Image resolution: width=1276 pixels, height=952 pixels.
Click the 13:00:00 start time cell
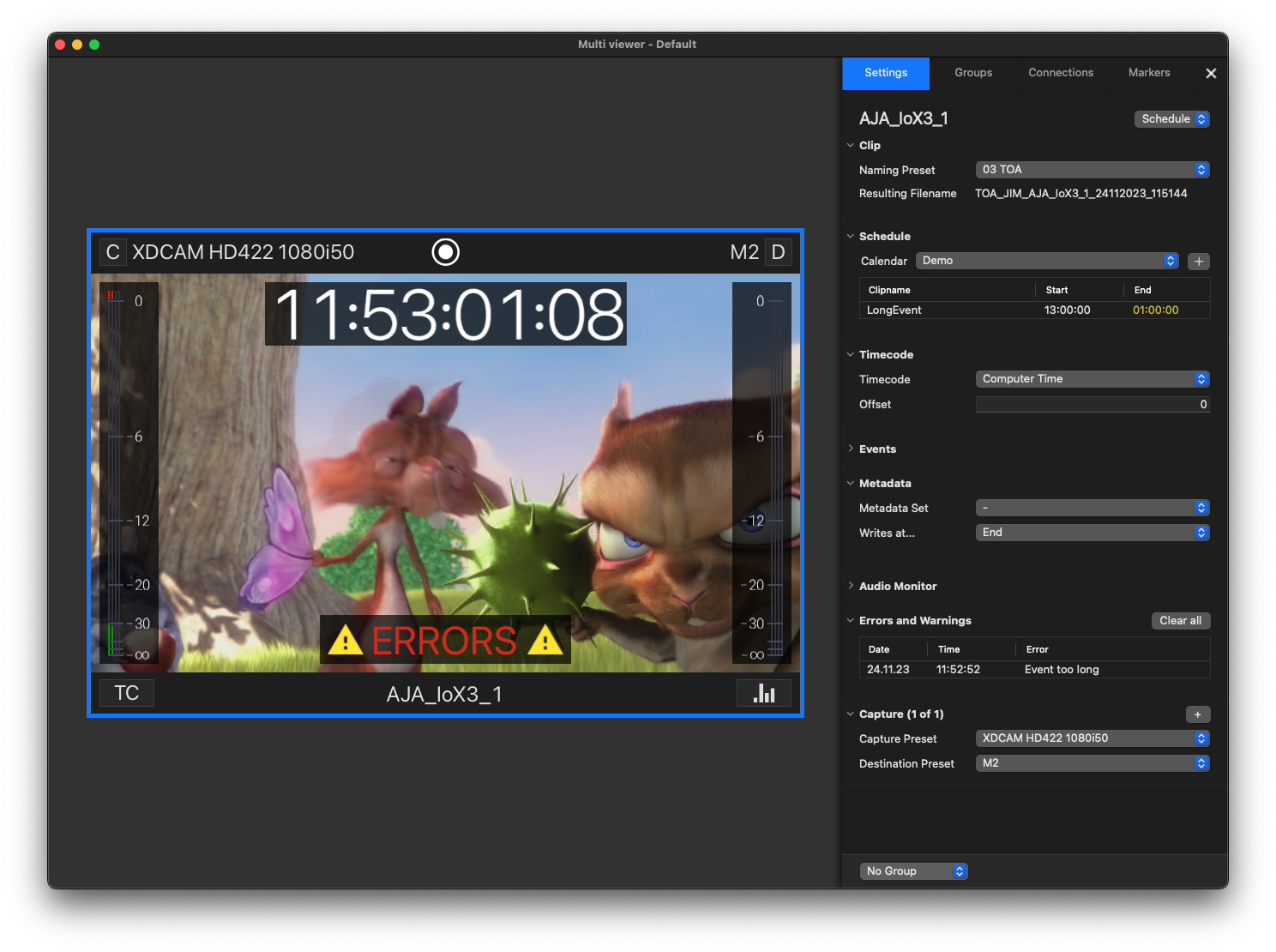[x=1068, y=310]
